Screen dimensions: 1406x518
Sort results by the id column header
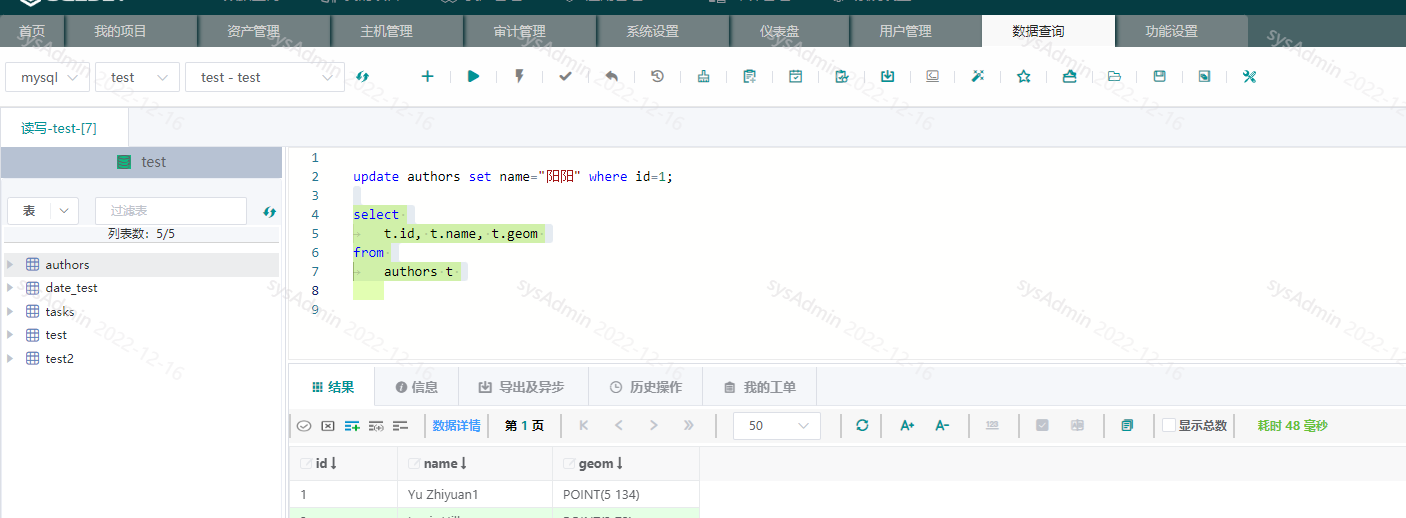(x=343, y=463)
